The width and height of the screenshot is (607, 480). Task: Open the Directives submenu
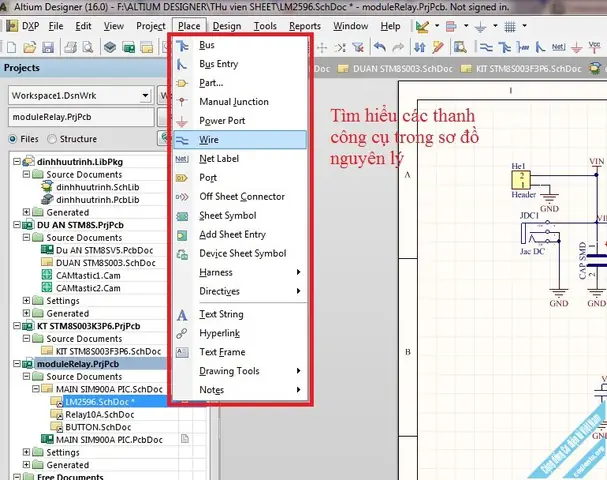pos(240,291)
